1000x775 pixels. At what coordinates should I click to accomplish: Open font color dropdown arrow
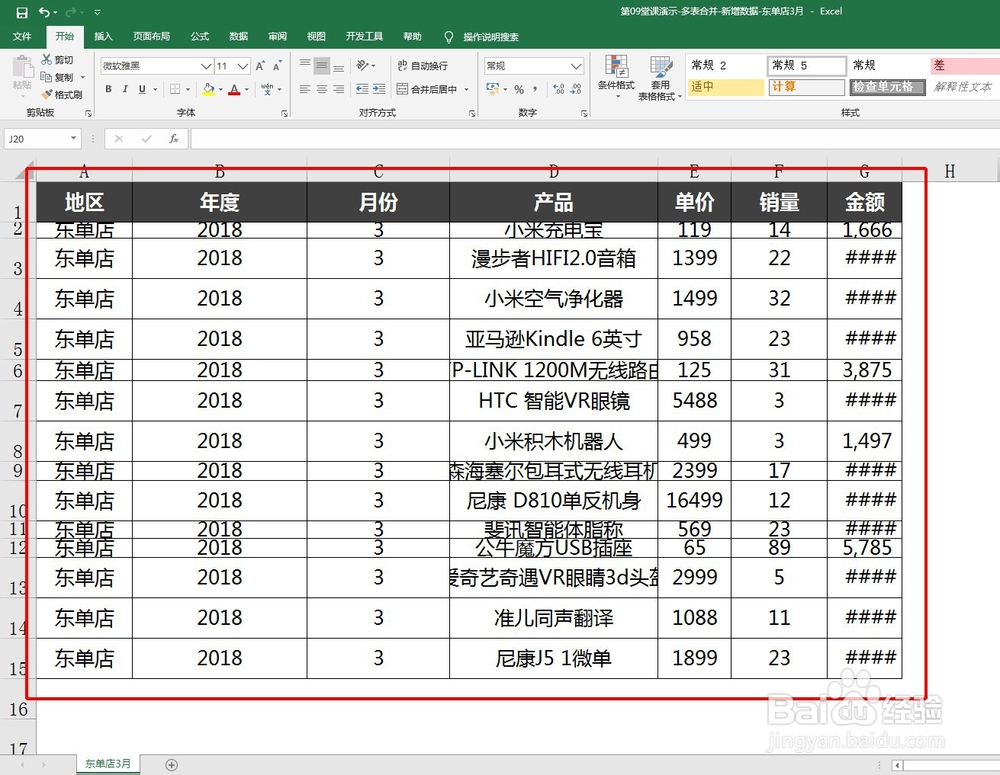246,89
